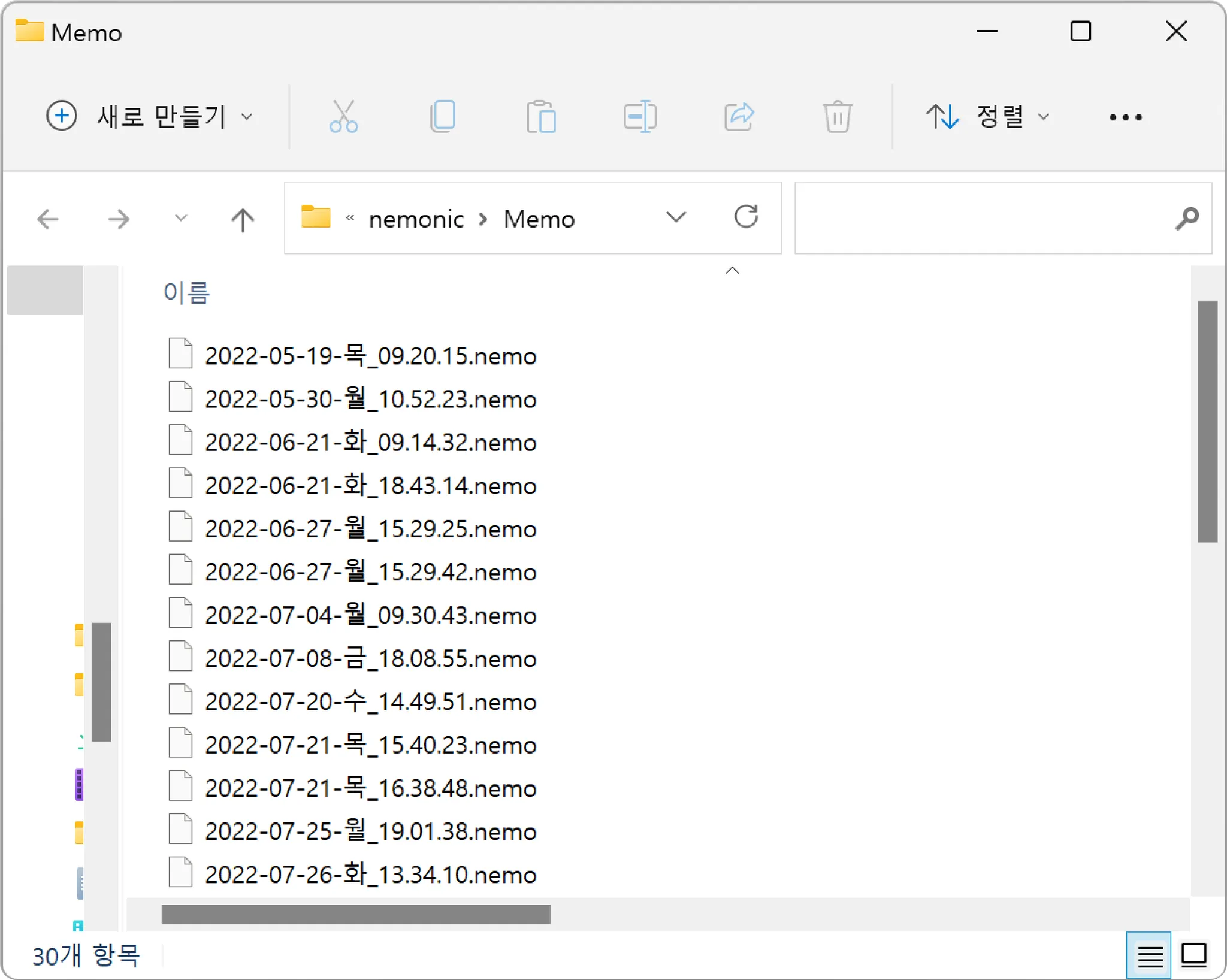Click the Cut scissors icon

click(x=343, y=116)
